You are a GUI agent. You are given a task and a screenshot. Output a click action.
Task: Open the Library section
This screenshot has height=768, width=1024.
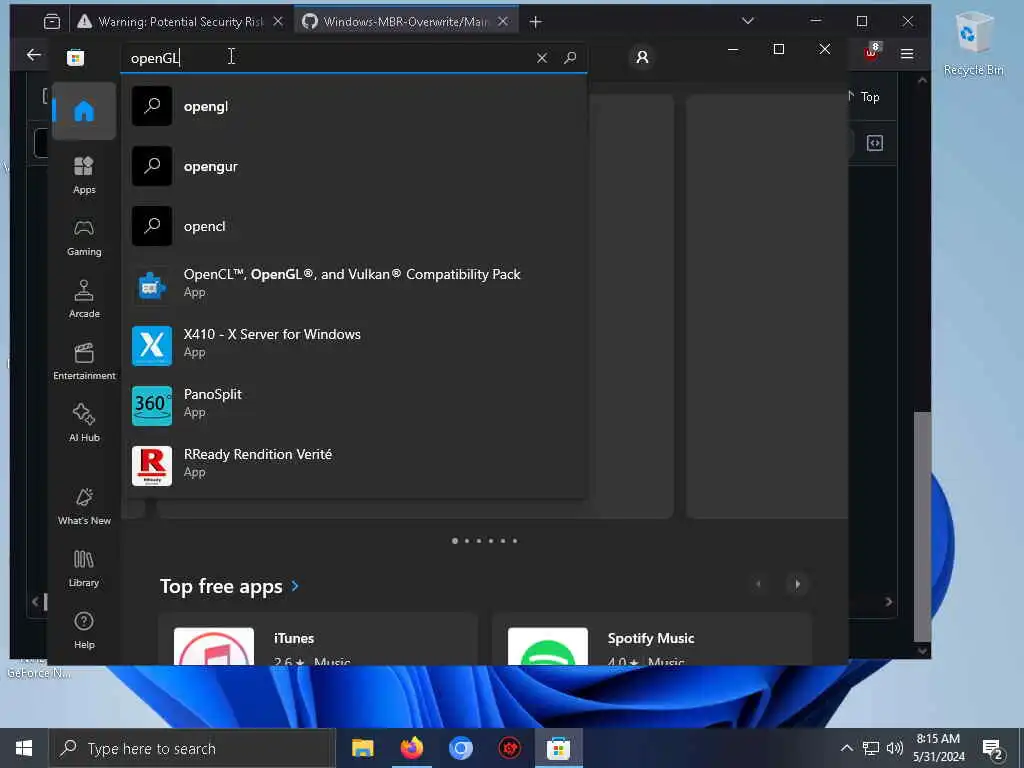[x=84, y=568]
